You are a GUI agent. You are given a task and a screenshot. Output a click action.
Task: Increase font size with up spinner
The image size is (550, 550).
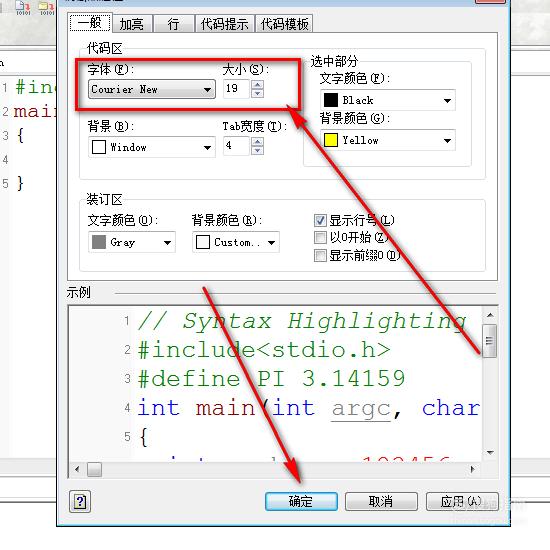pyautogui.click(x=258, y=85)
